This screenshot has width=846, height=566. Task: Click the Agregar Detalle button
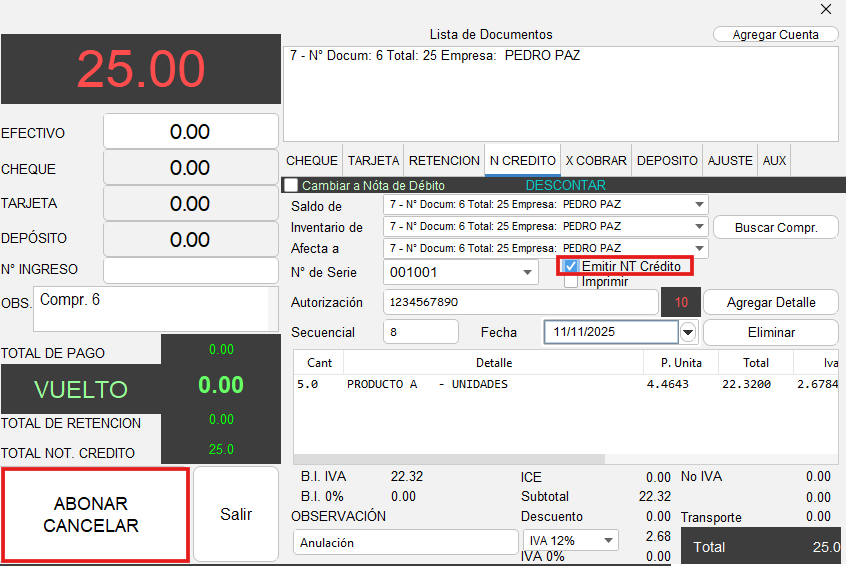click(770, 302)
